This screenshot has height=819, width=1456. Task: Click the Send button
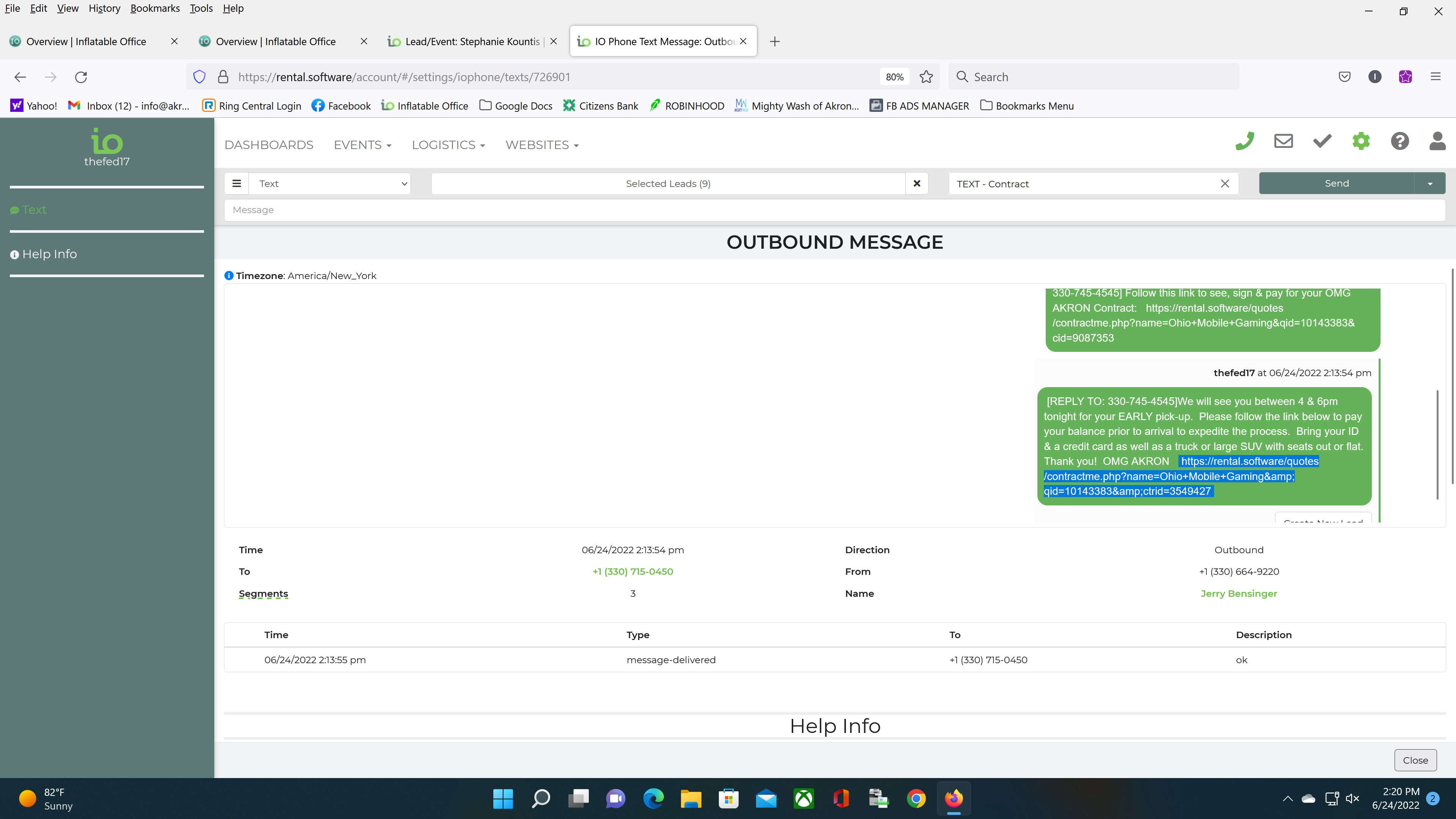click(1336, 184)
